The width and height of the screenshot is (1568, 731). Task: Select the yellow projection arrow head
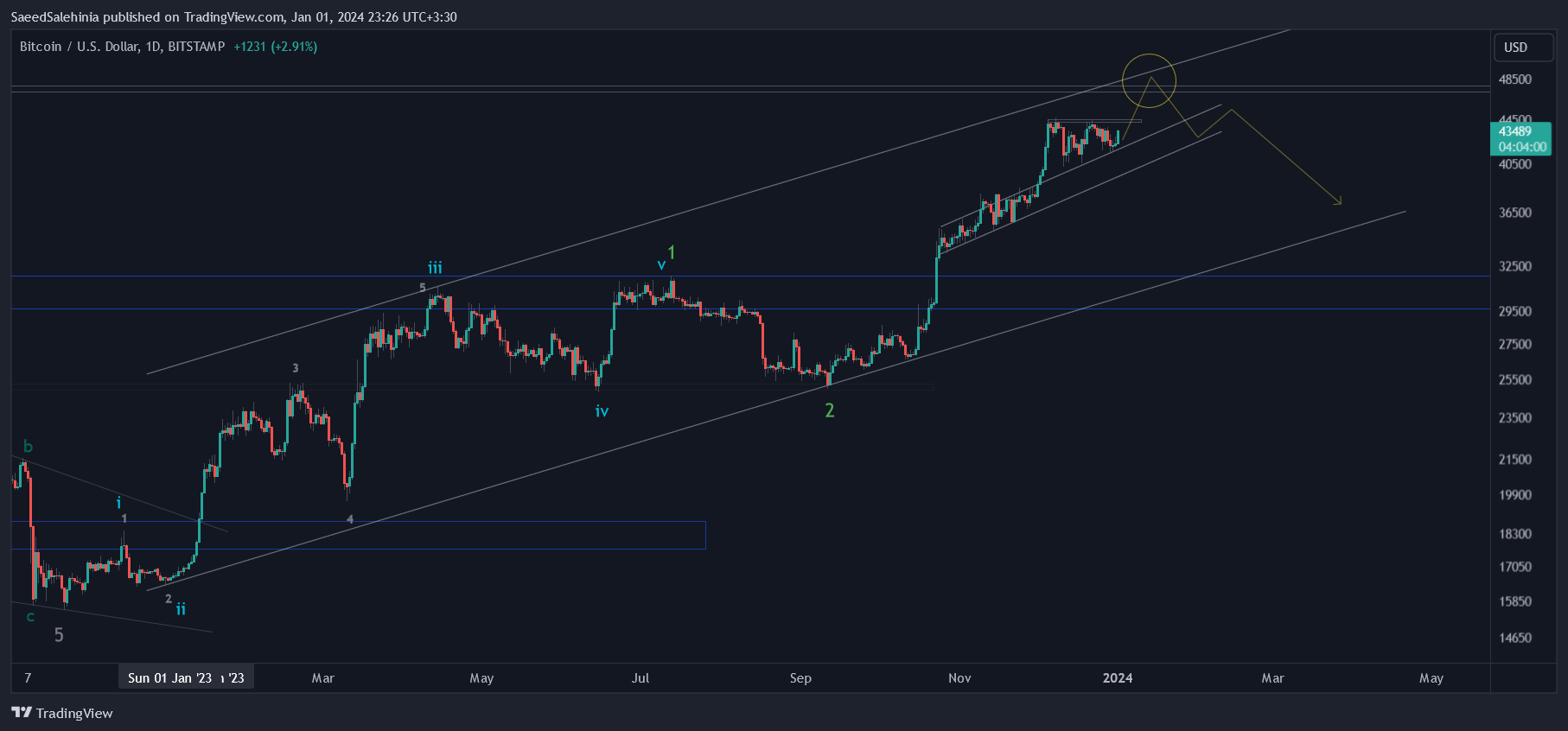[x=1336, y=200]
